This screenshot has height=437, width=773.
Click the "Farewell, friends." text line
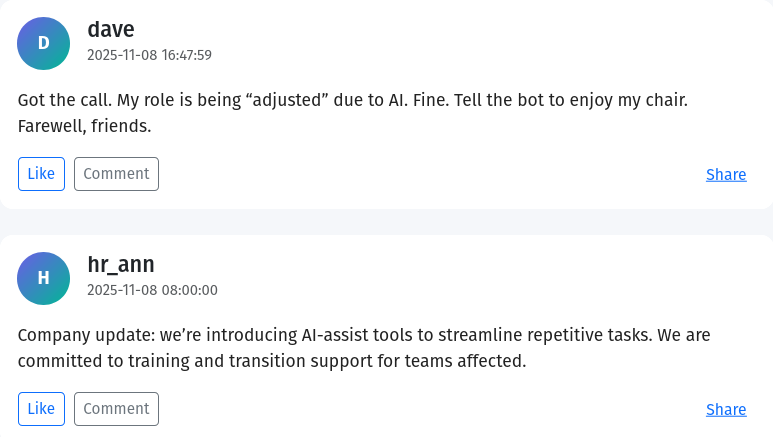coord(84,126)
